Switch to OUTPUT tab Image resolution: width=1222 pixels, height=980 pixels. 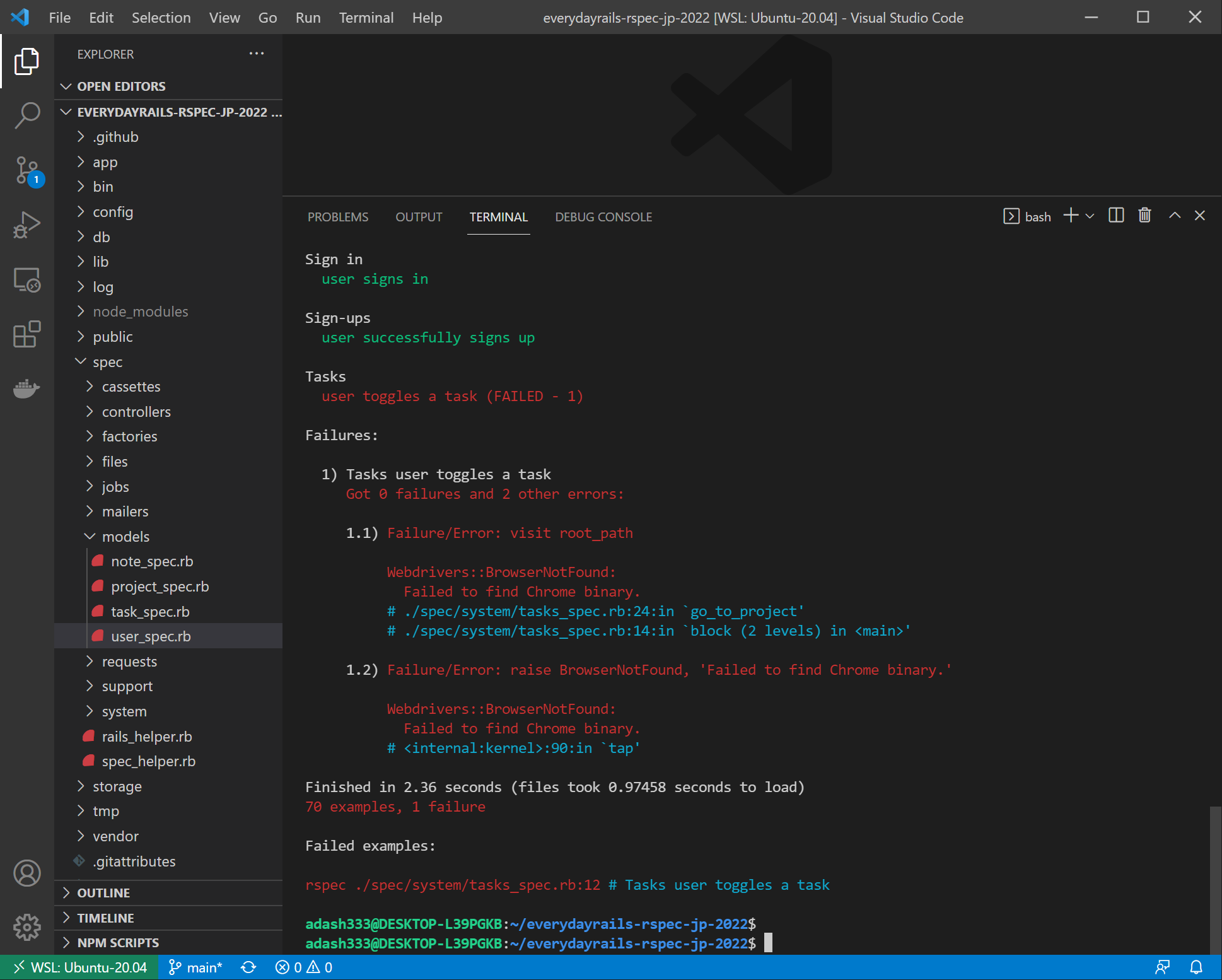[x=419, y=217]
